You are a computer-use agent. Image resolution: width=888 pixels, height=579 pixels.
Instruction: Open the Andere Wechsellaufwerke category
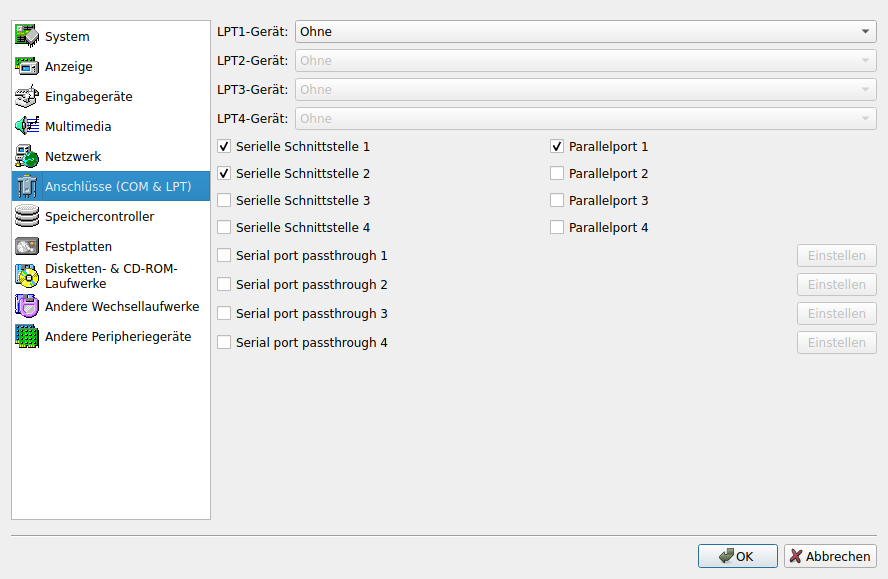[x=121, y=307]
